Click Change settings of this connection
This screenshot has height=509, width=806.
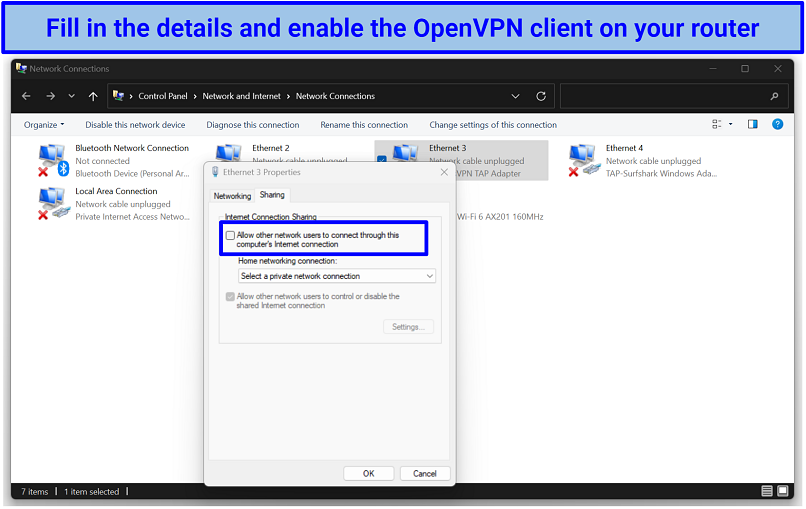(493, 125)
